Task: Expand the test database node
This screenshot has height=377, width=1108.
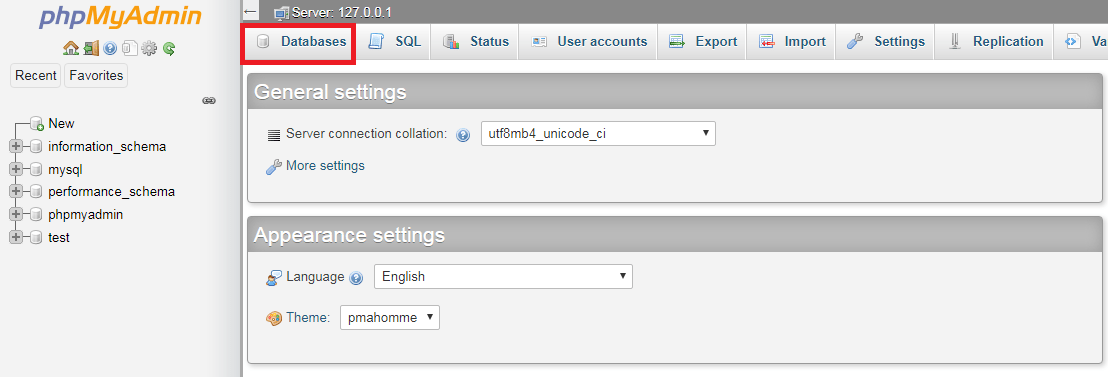Action: click(x=16, y=238)
